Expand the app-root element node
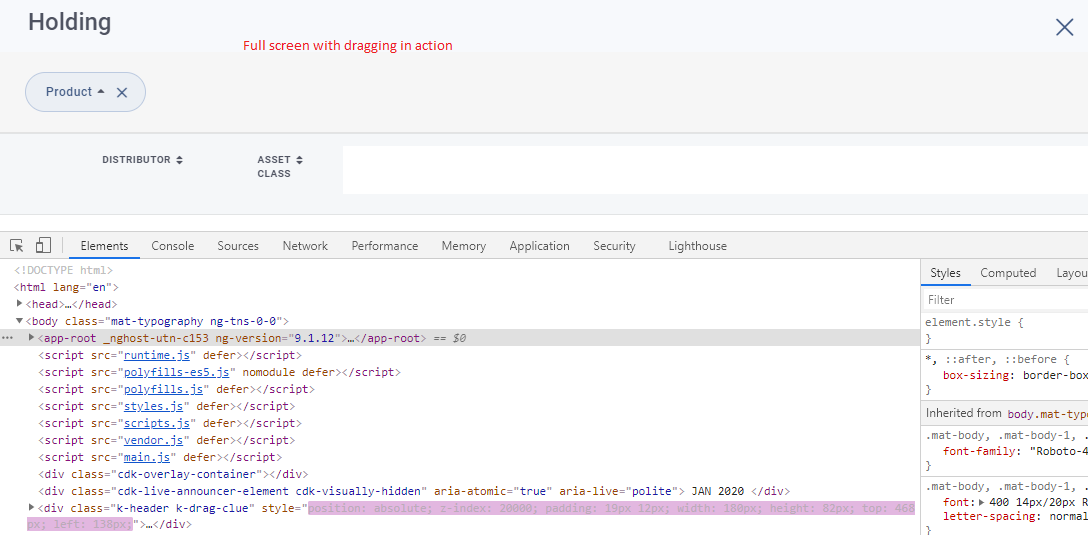This screenshot has height=535, width=1088. coord(32,338)
